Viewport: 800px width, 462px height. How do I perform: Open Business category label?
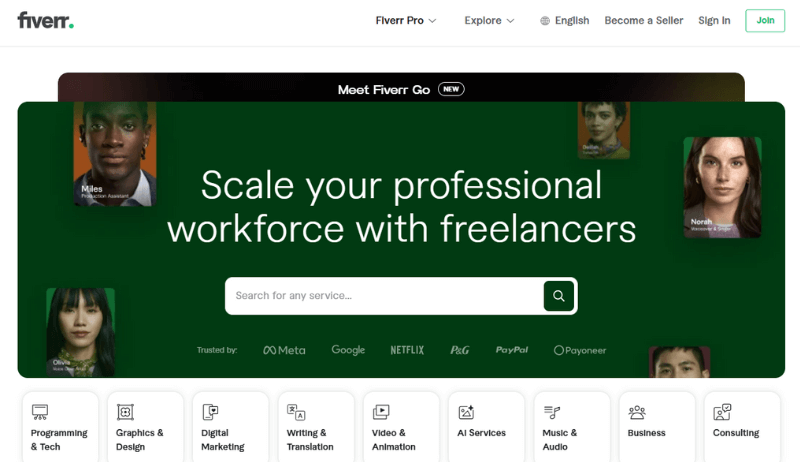point(646,433)
